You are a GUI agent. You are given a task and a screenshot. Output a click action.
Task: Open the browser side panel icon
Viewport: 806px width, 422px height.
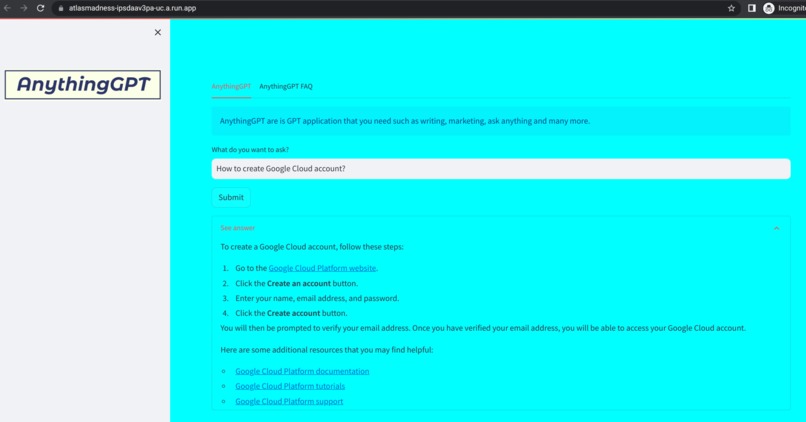pos(752,8)
